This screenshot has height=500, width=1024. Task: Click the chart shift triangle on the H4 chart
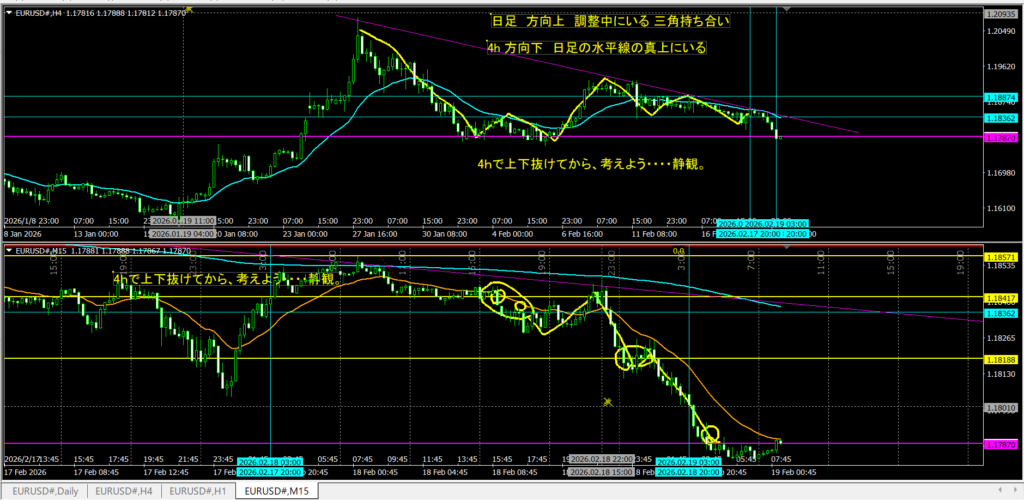(787, 7)
